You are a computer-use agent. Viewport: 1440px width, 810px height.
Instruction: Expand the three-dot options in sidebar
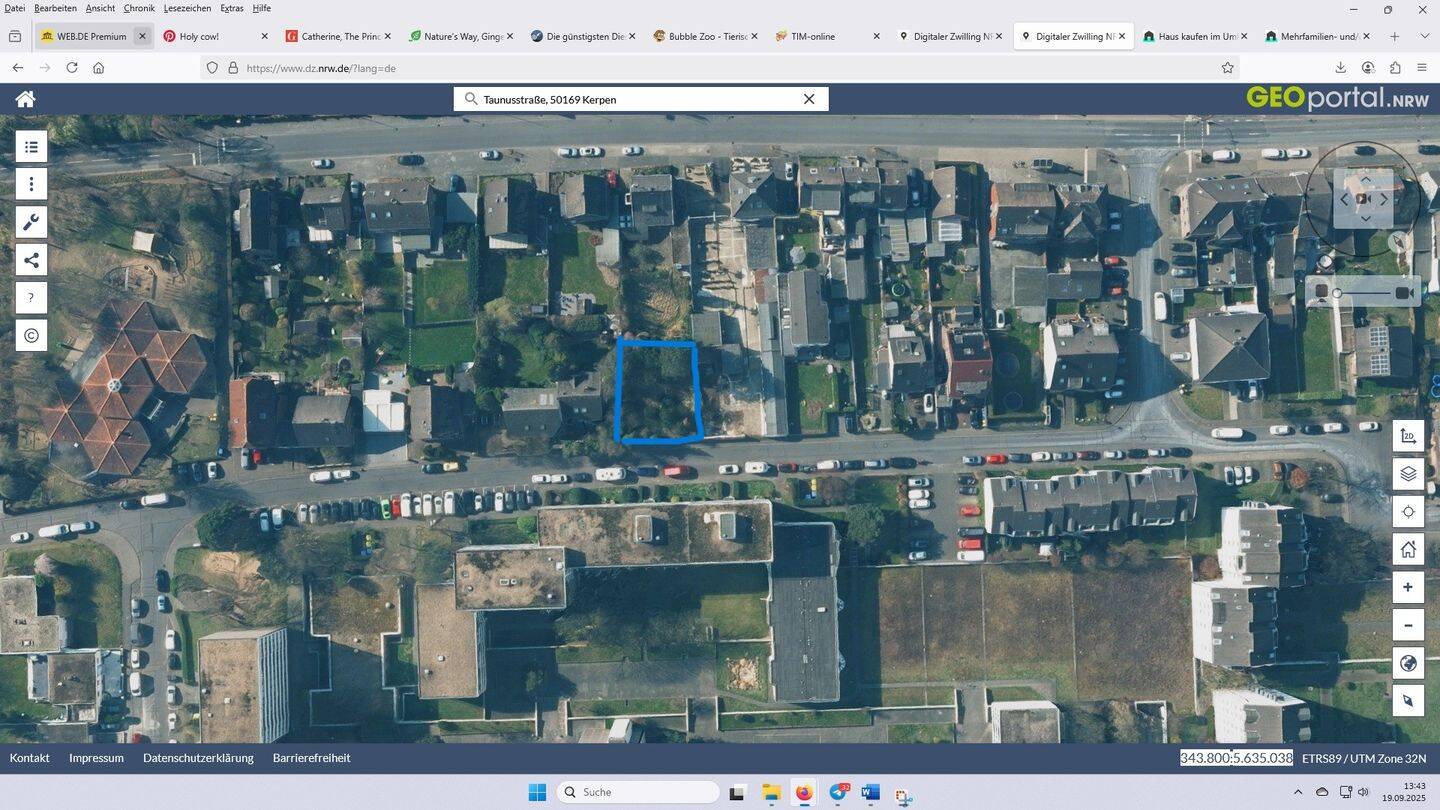click(30, 184)
